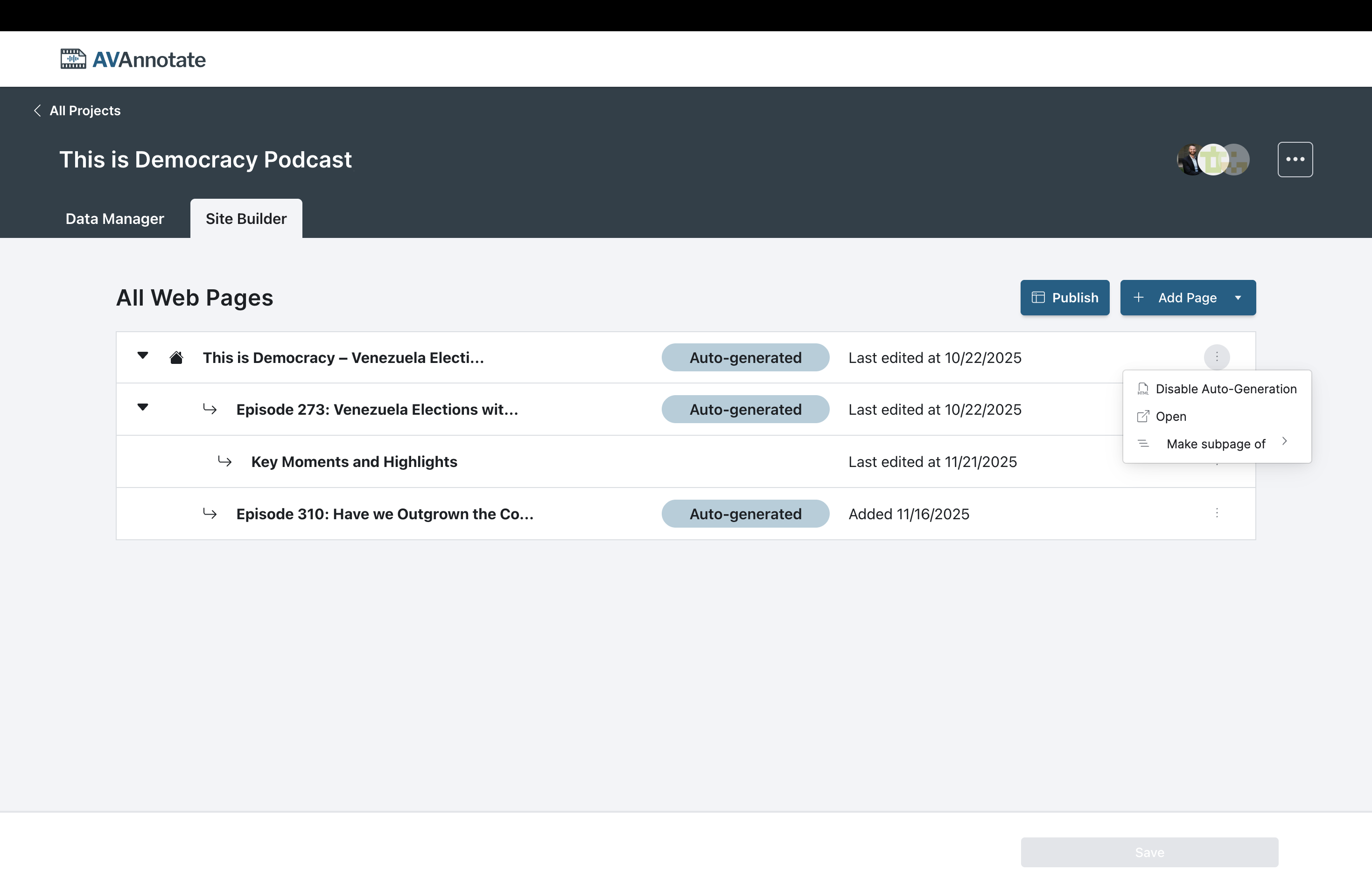Open the Key Moments and Highlights page

pyautogui.click(x=354, y=462)
